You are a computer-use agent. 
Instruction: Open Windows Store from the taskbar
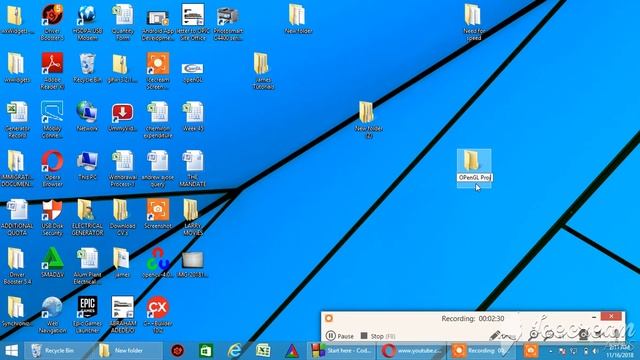206,351
